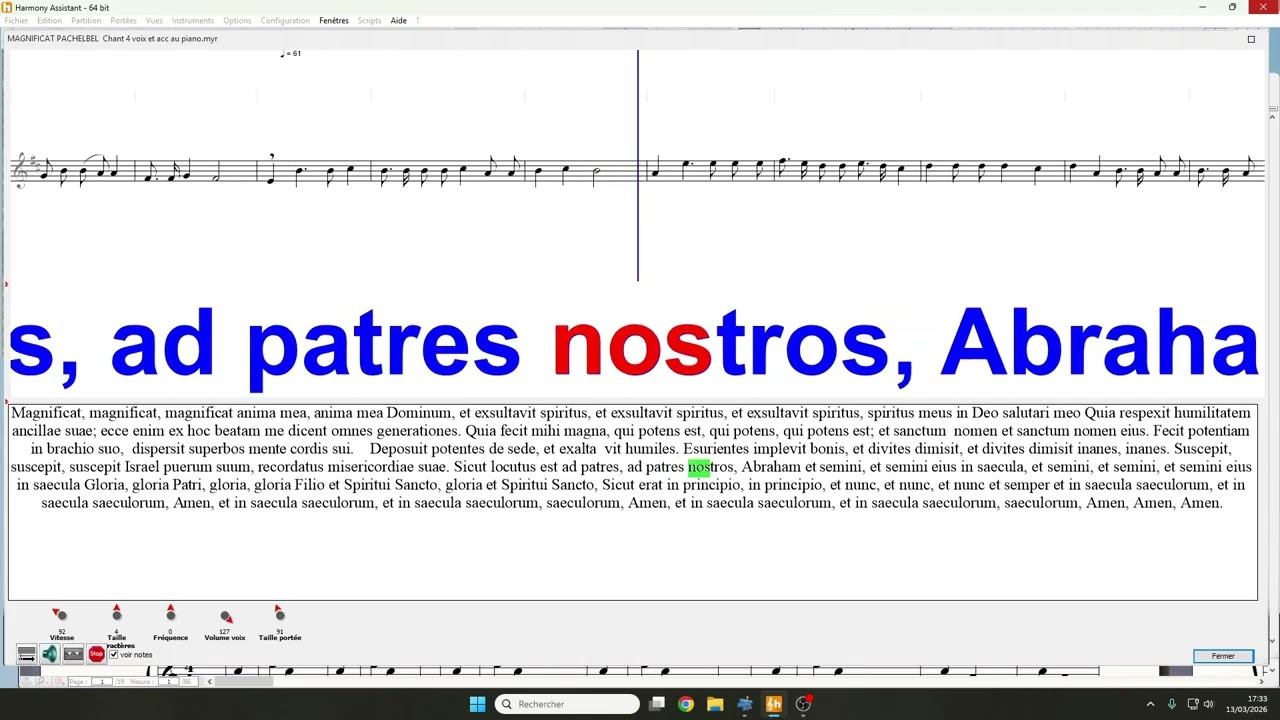The height and width of the screenshot is (720, 1280).
Task: Click the small page icon in status bar
Action: 26,681
